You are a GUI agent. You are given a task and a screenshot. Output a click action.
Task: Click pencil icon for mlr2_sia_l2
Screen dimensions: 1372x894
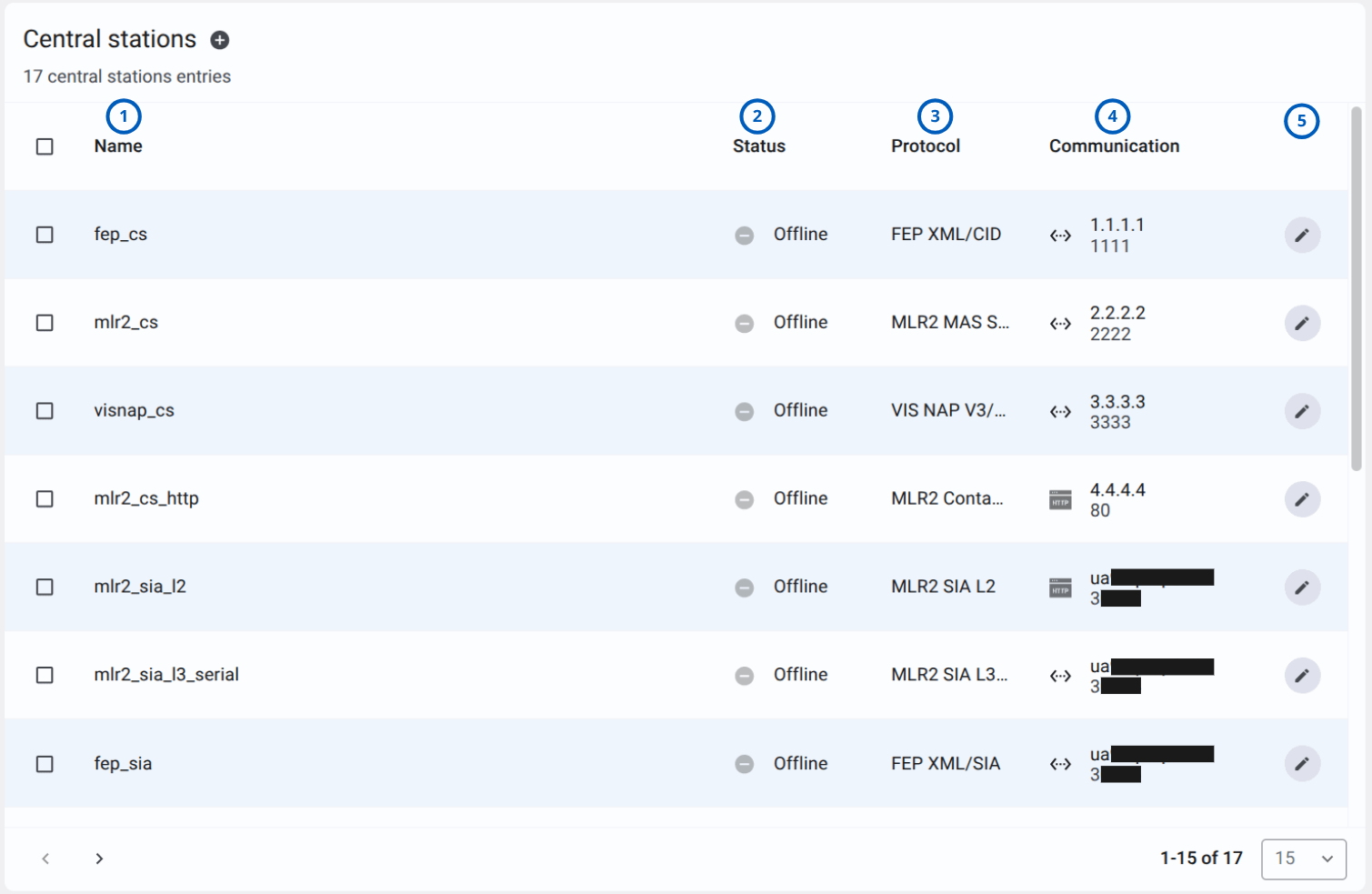pyautogui.click(x=1302, y=588)
